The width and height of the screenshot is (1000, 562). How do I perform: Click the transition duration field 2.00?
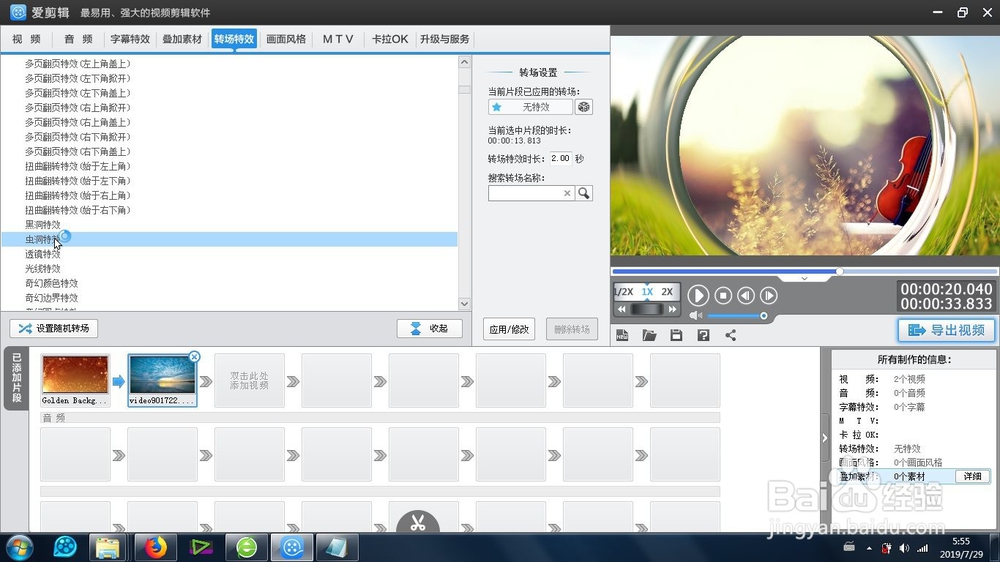pyautogui.click(x=561, y=158)
